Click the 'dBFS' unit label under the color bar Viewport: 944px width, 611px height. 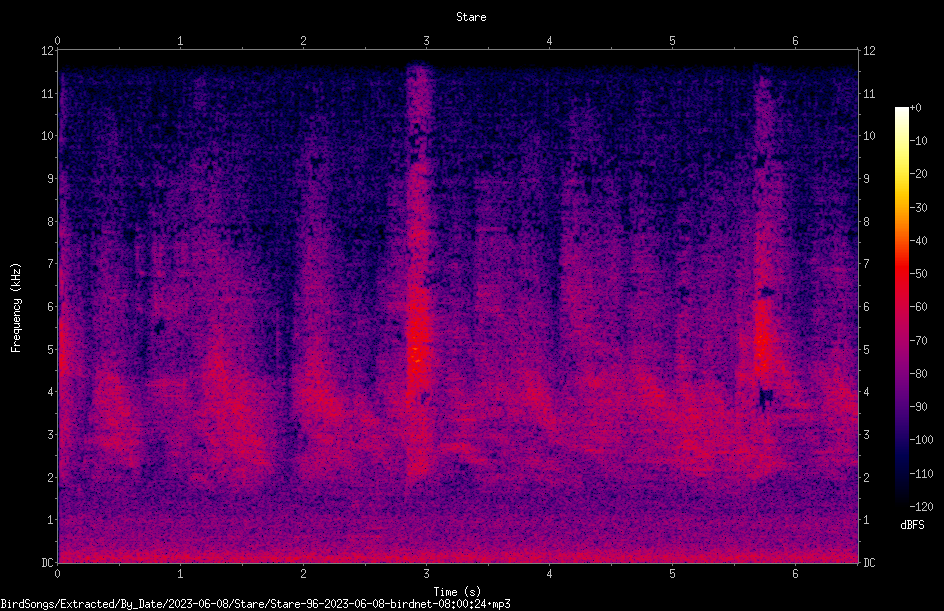[912, 525]
